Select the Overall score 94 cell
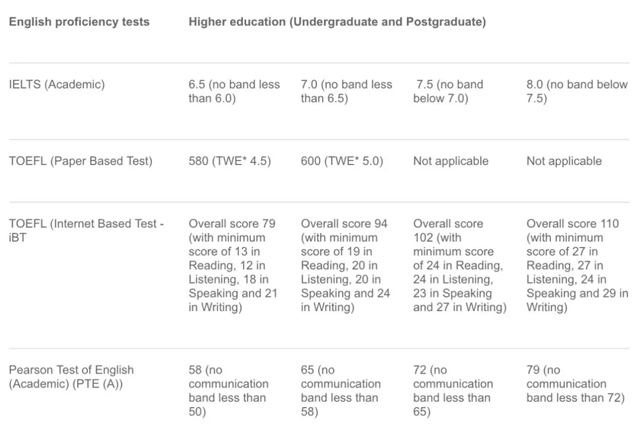Image resolution: width=640 pixels, height=430 pixels. pyautogui.click(x=345, y=265)
